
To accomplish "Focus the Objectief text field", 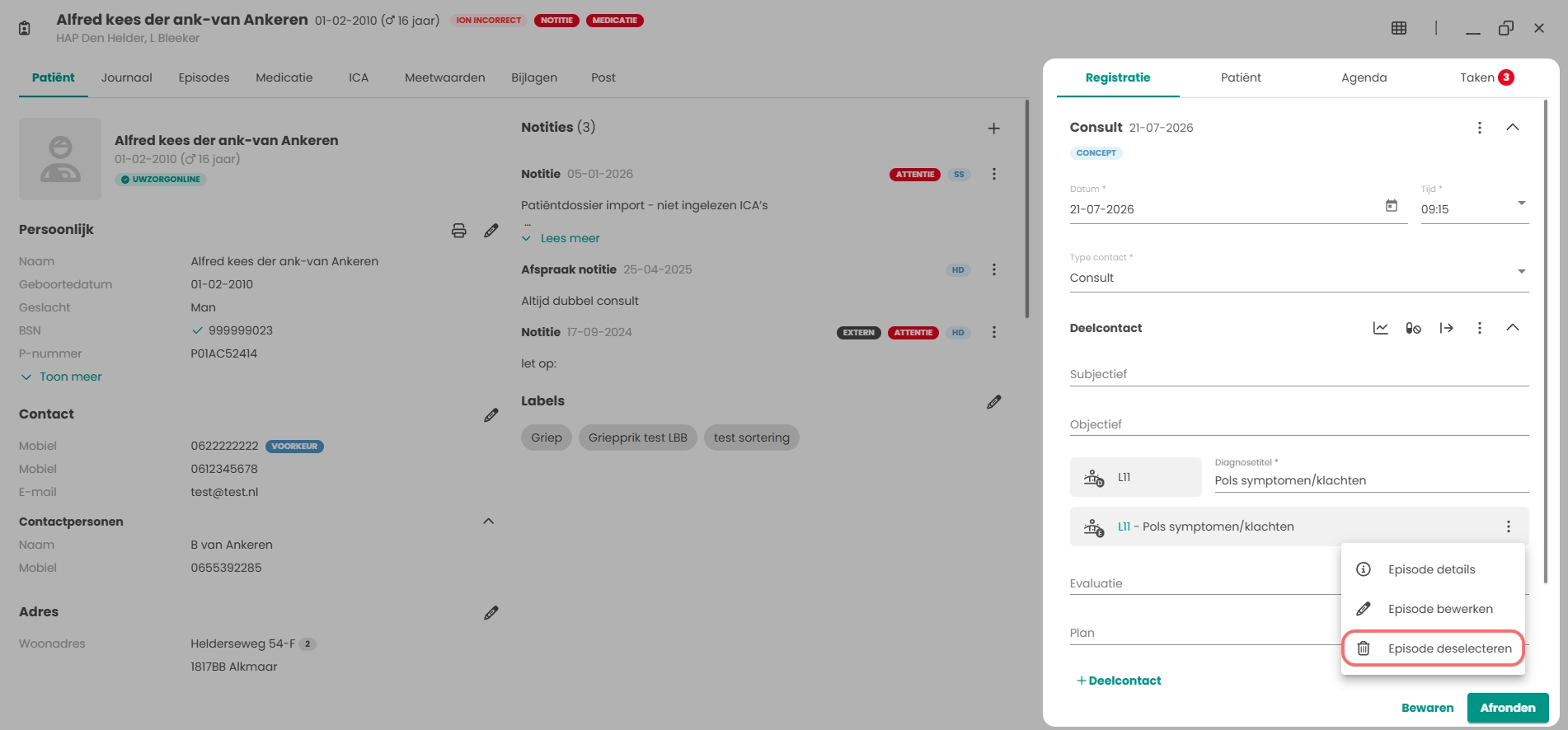I will (1299, 424).
